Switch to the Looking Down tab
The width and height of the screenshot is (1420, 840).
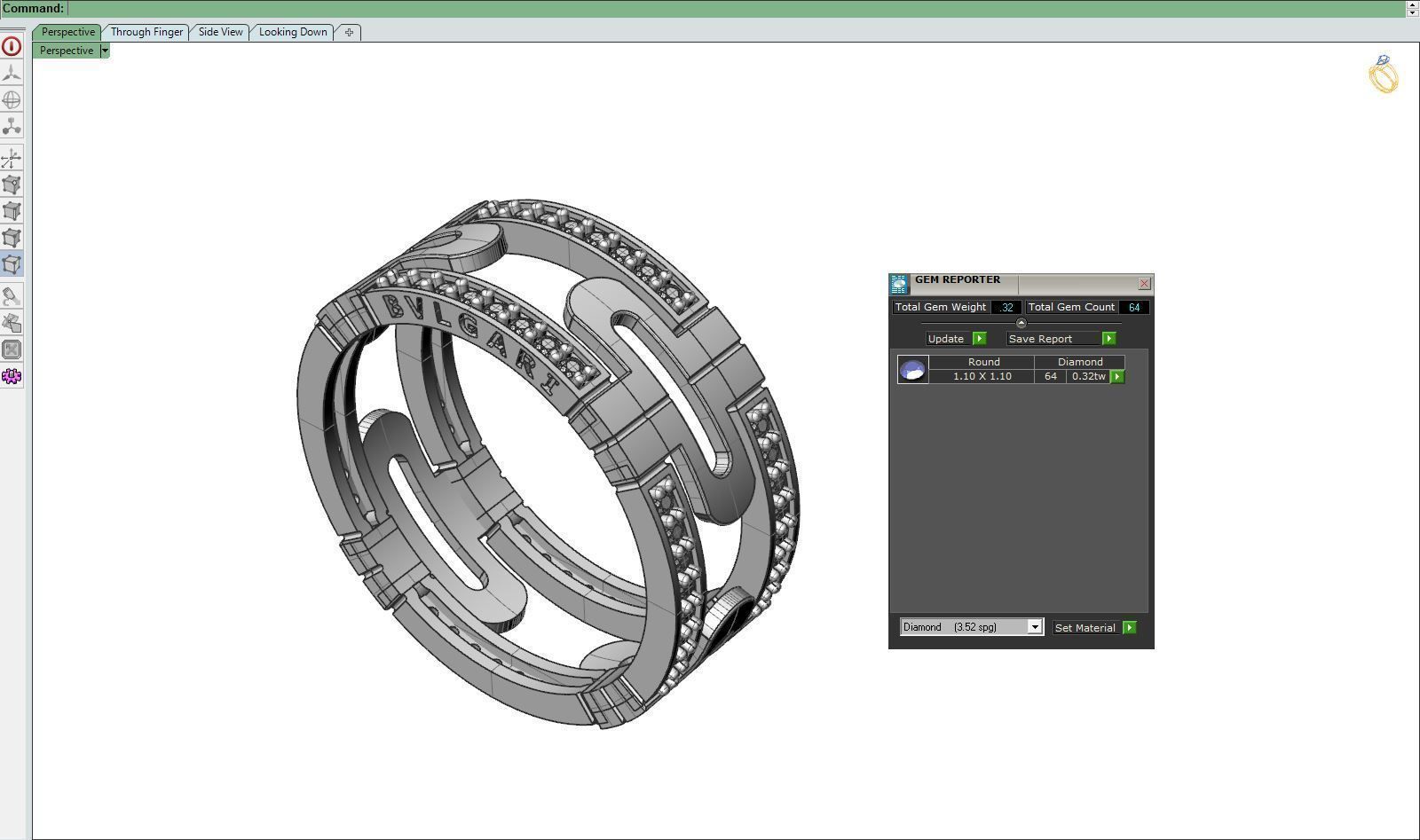[293, 32]
